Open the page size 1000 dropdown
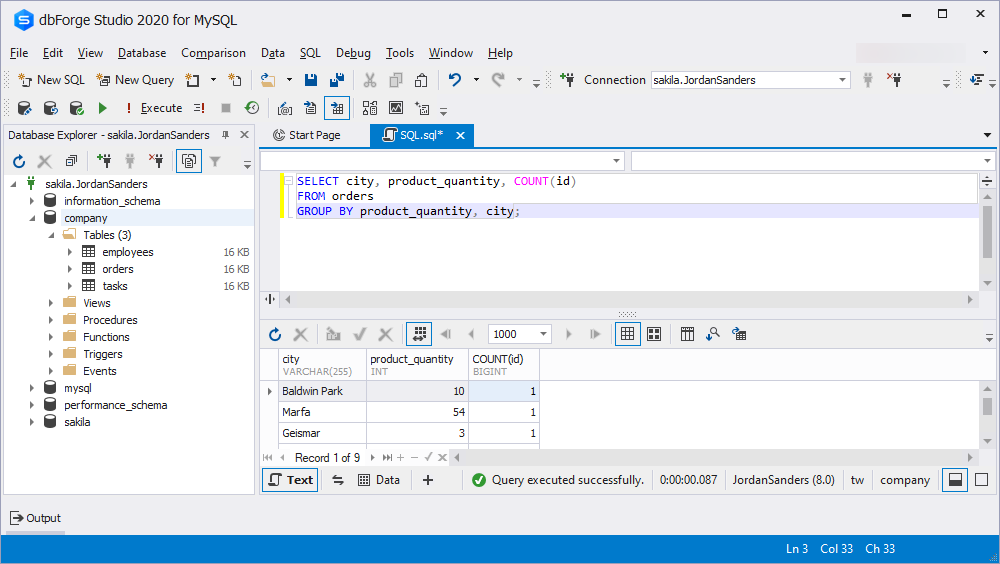Screen dimensions: 1000x564 tap(543, 334)
